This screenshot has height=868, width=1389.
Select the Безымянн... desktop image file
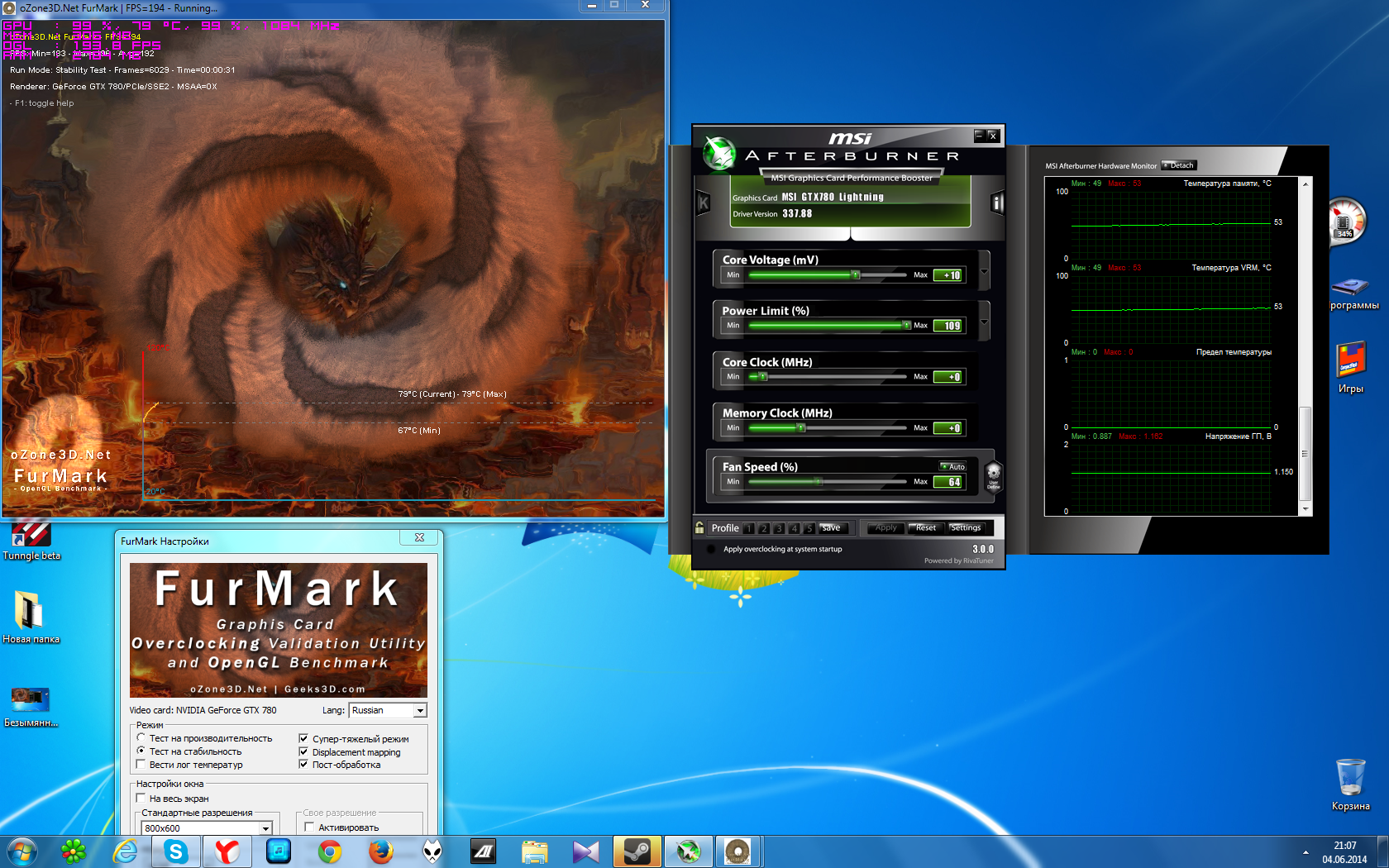click(31, 707)
